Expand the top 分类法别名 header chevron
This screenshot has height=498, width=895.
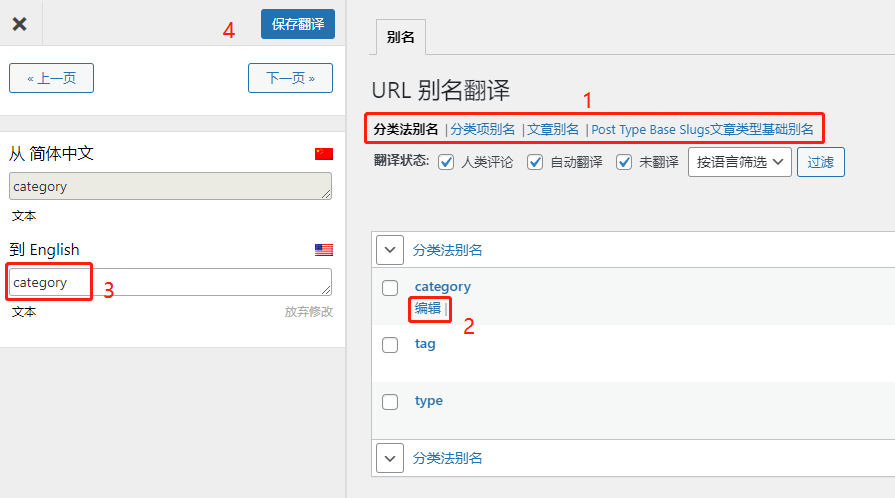coord(390,250)
